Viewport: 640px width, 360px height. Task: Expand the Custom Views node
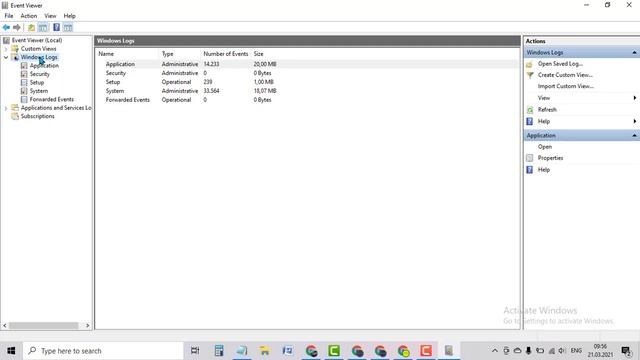[6, 49]
